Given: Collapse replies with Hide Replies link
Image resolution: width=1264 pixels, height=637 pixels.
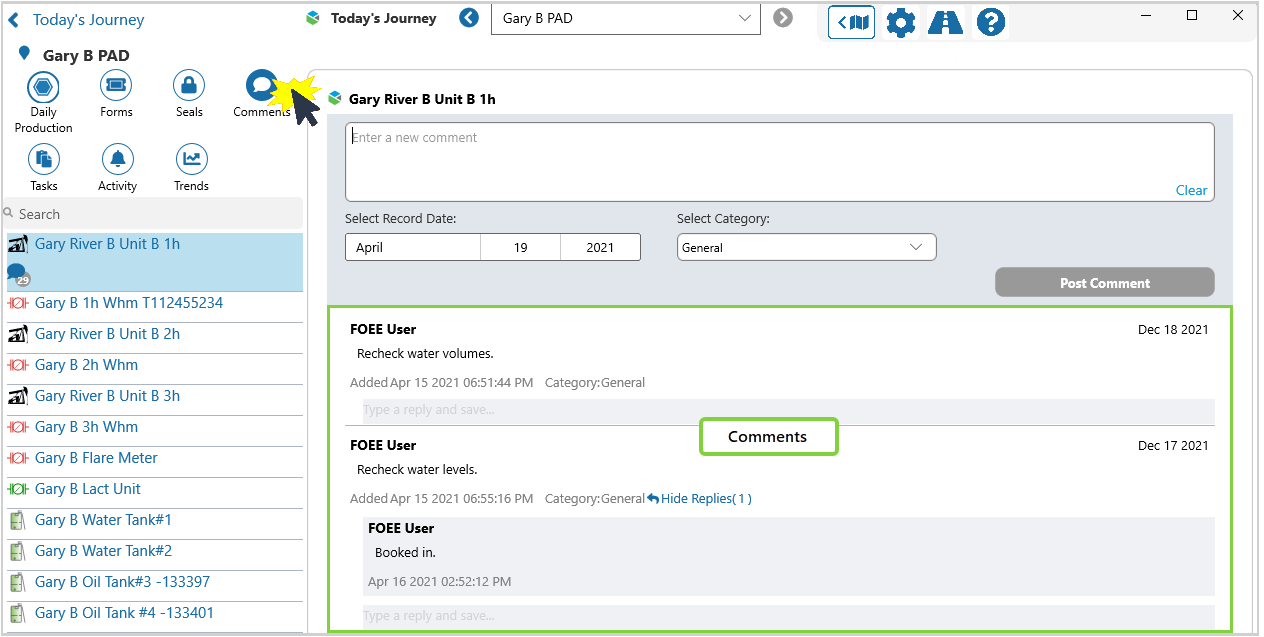Looking at the screenshot, I should (699, 498).
